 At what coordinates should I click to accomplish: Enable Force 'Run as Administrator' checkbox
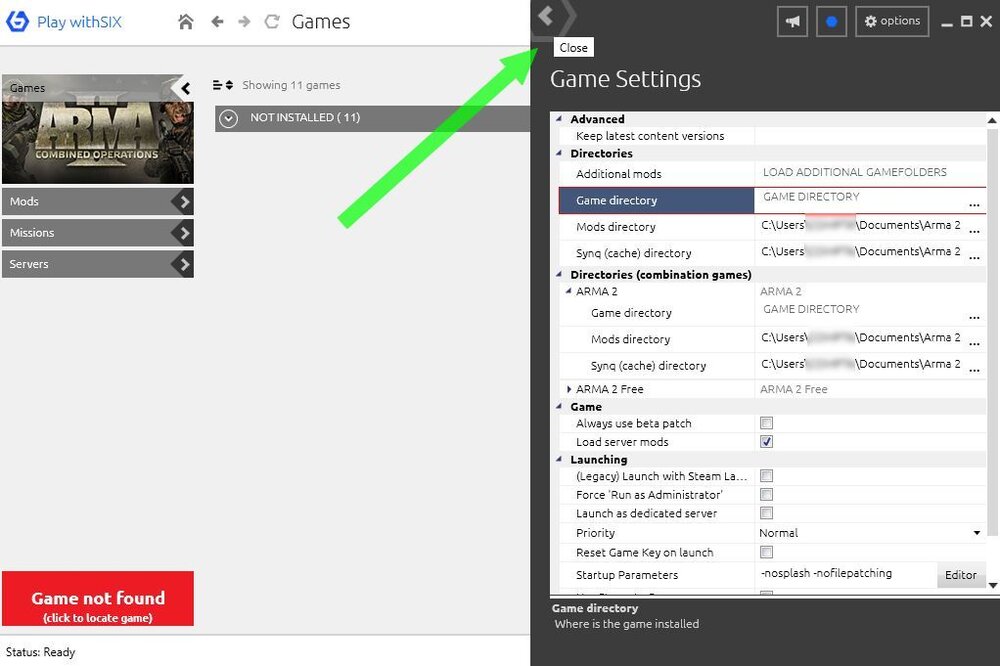coord(767,494)
